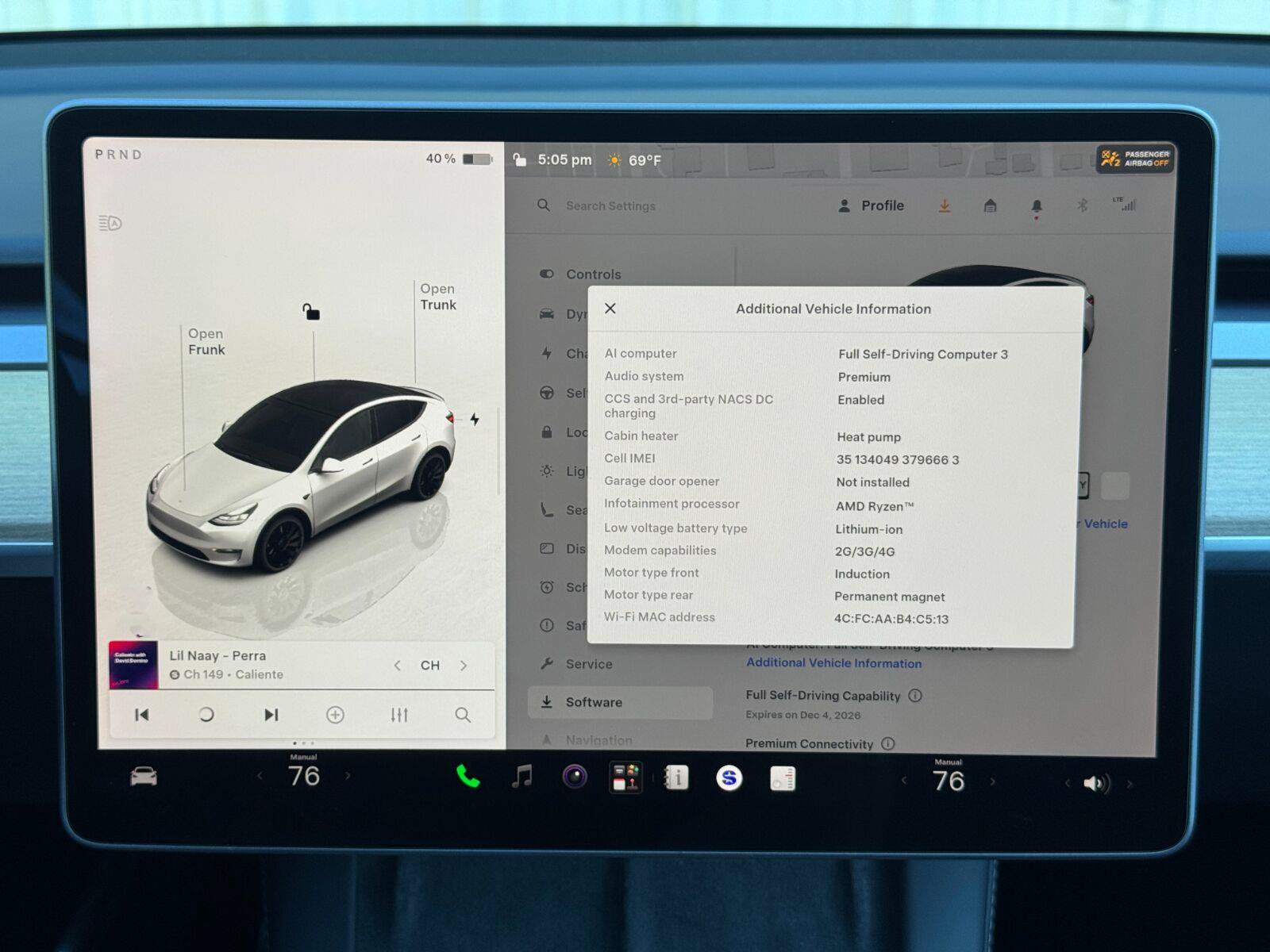This screenshot has height=952, width=1270.
Task: Lower the passenger side temperature
Action: [904, 781]
